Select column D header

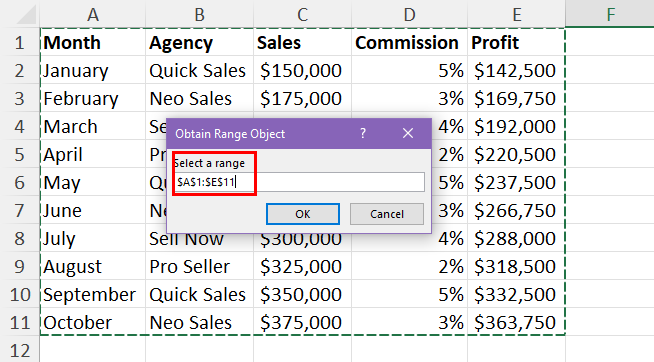[x=409, y=14]
